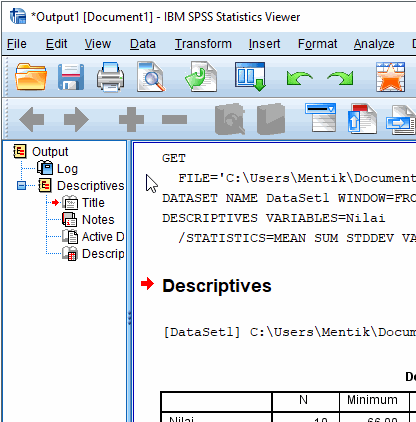Click the /STATISTICS=MEAN SUM line
416x422 pixels.
(x=297, y=238)
